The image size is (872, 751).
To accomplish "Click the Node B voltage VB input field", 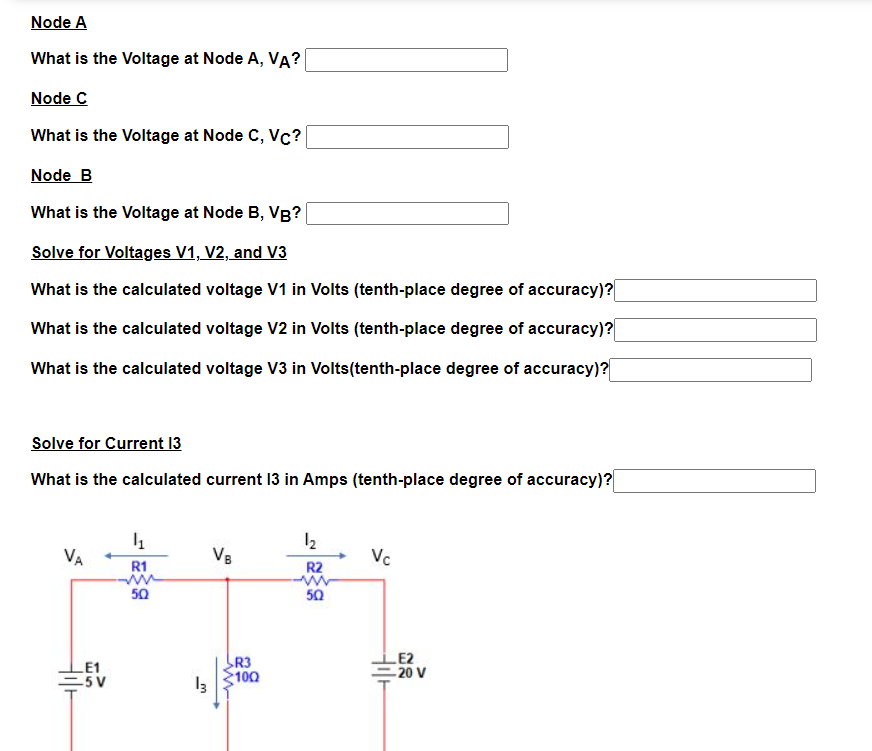I will (x=407, y=214).
